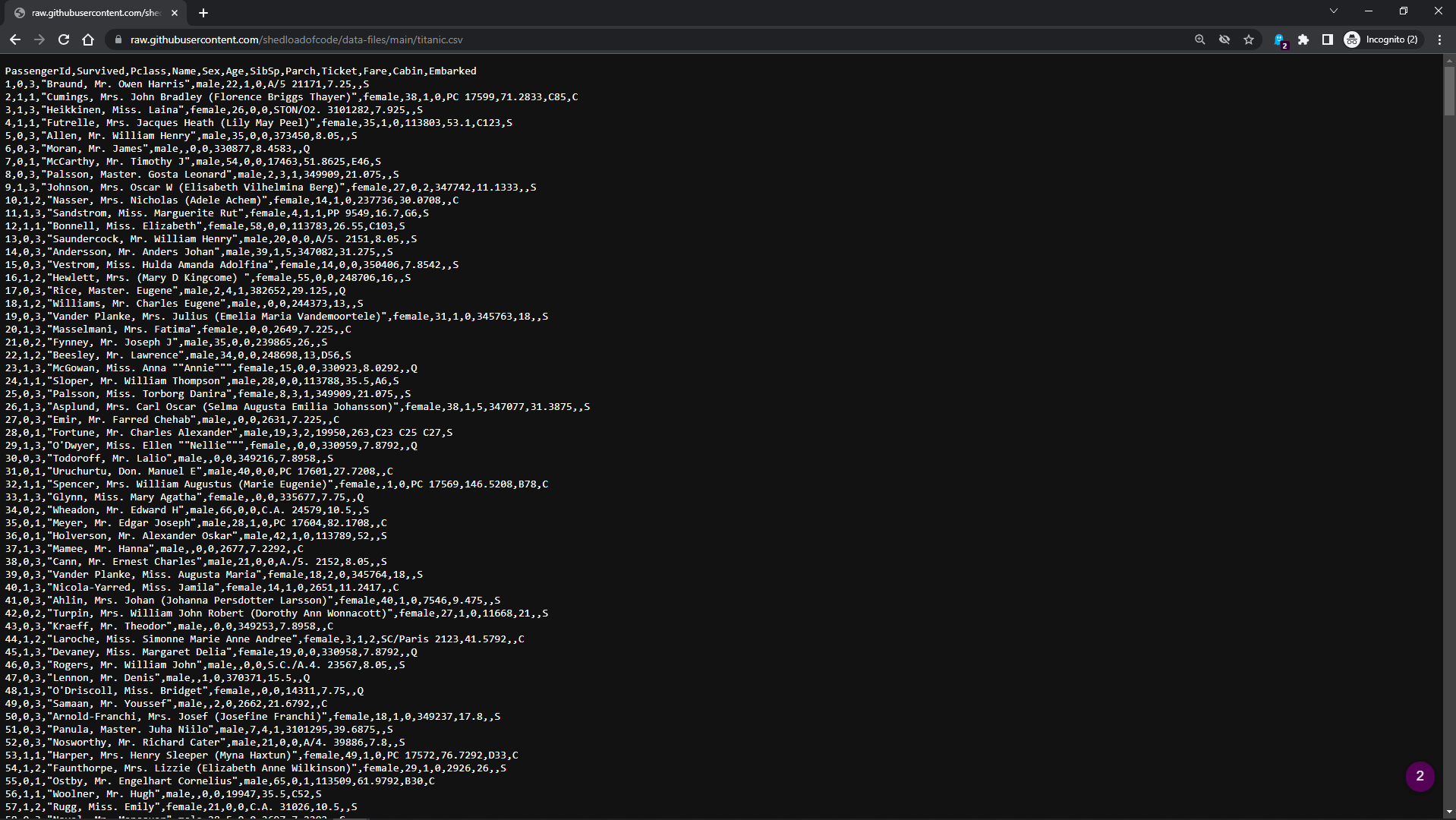Click the forward navigation arrow
Viewport: 1456px width, 820px height.
tap(39, 39)
